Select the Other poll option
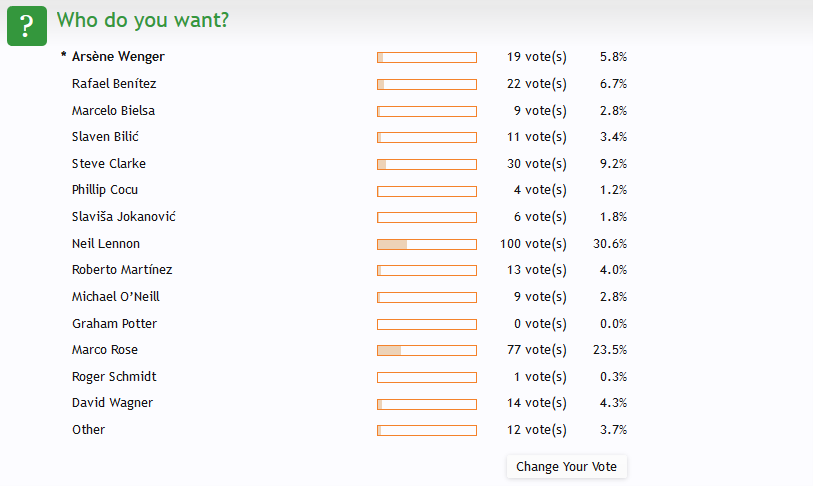The width and height of the screenshot is (813, 486). (x=88, y=429)
